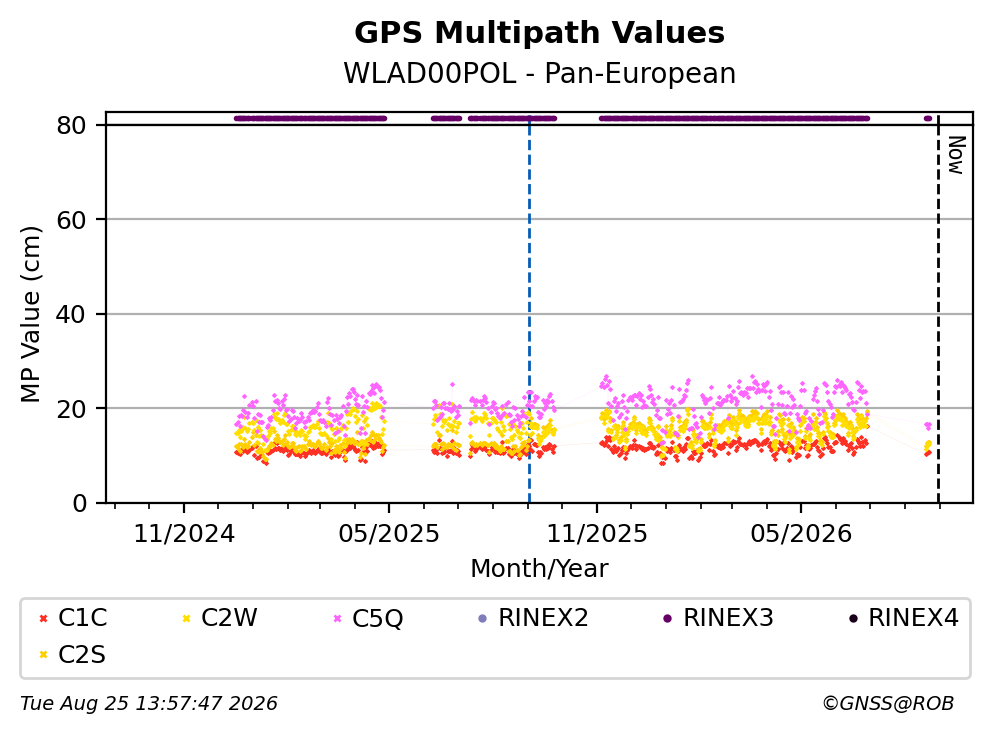This screenshot has width=993, height=734.
Task: Click the yellow C2W legend marker
Action: [x=186, y=618]
